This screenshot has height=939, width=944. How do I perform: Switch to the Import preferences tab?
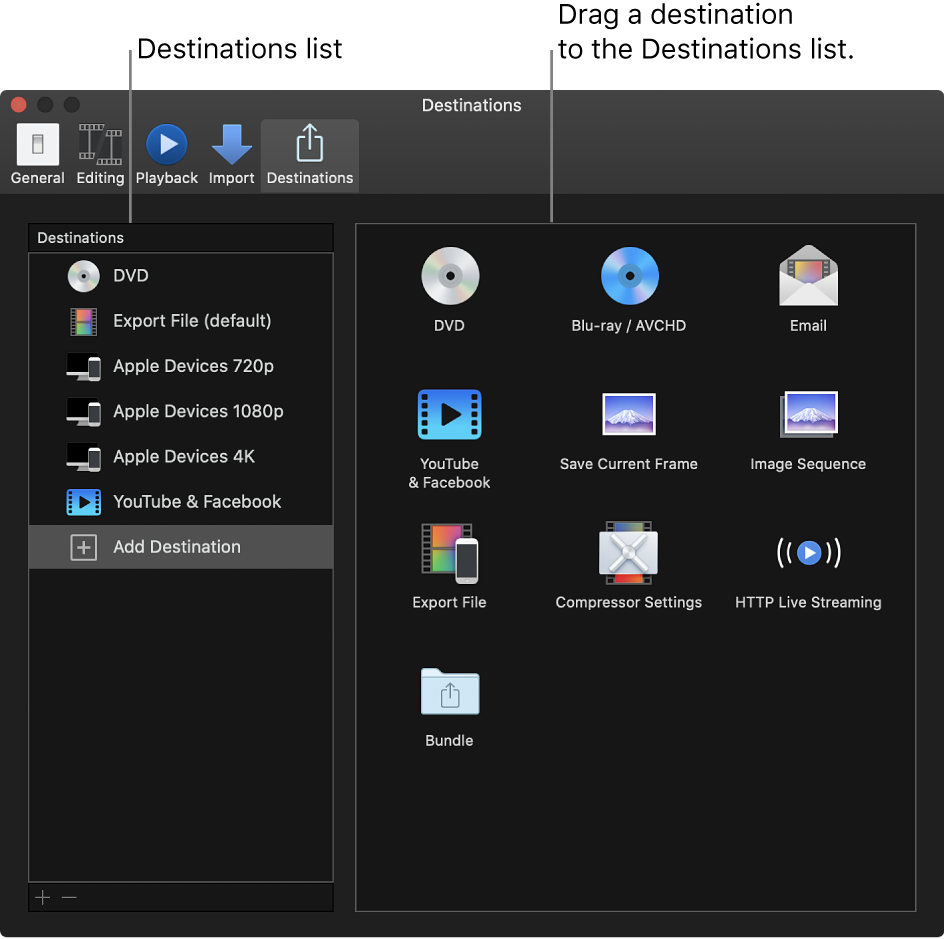pos(231,155)
